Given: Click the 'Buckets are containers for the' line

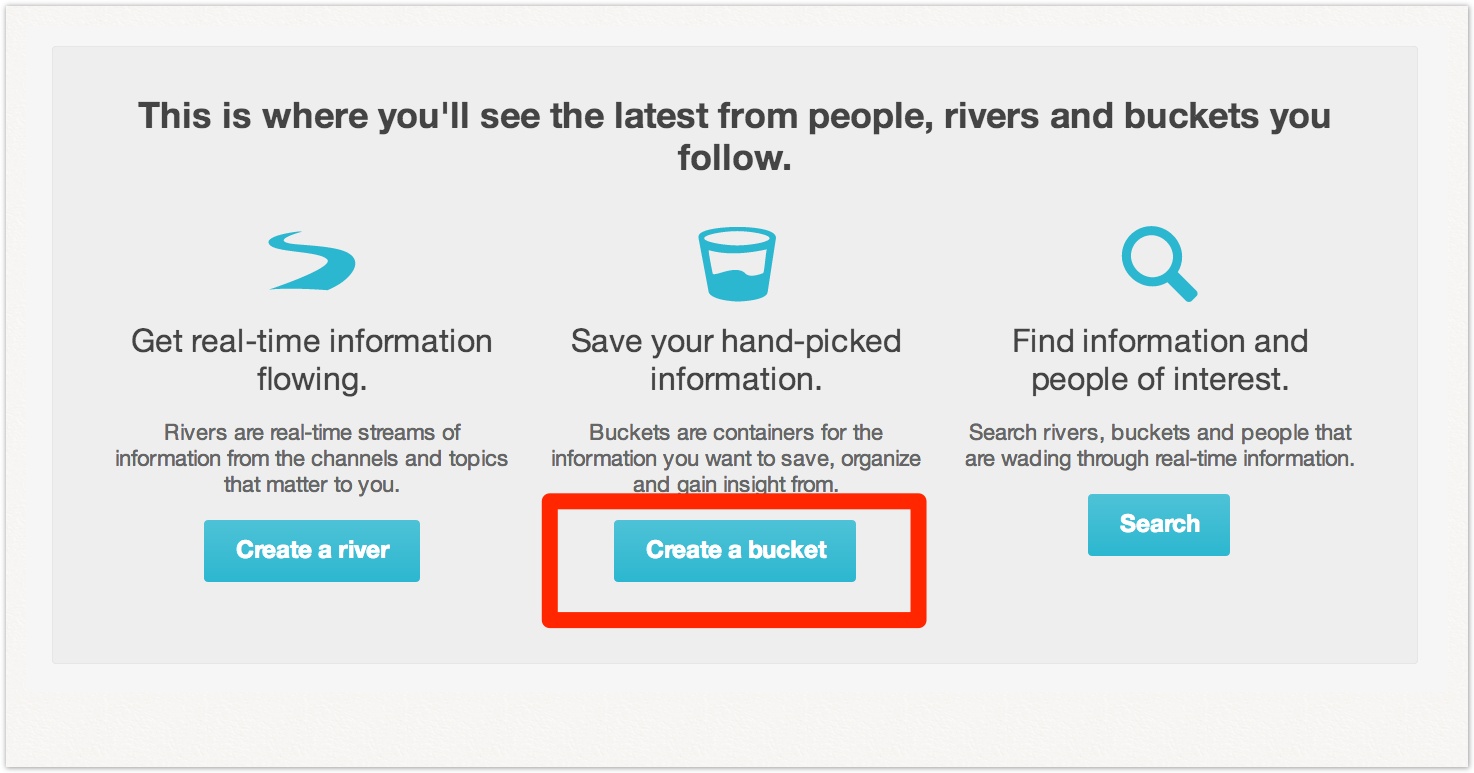Looking at the screenshot, I should tap(736, 433).
